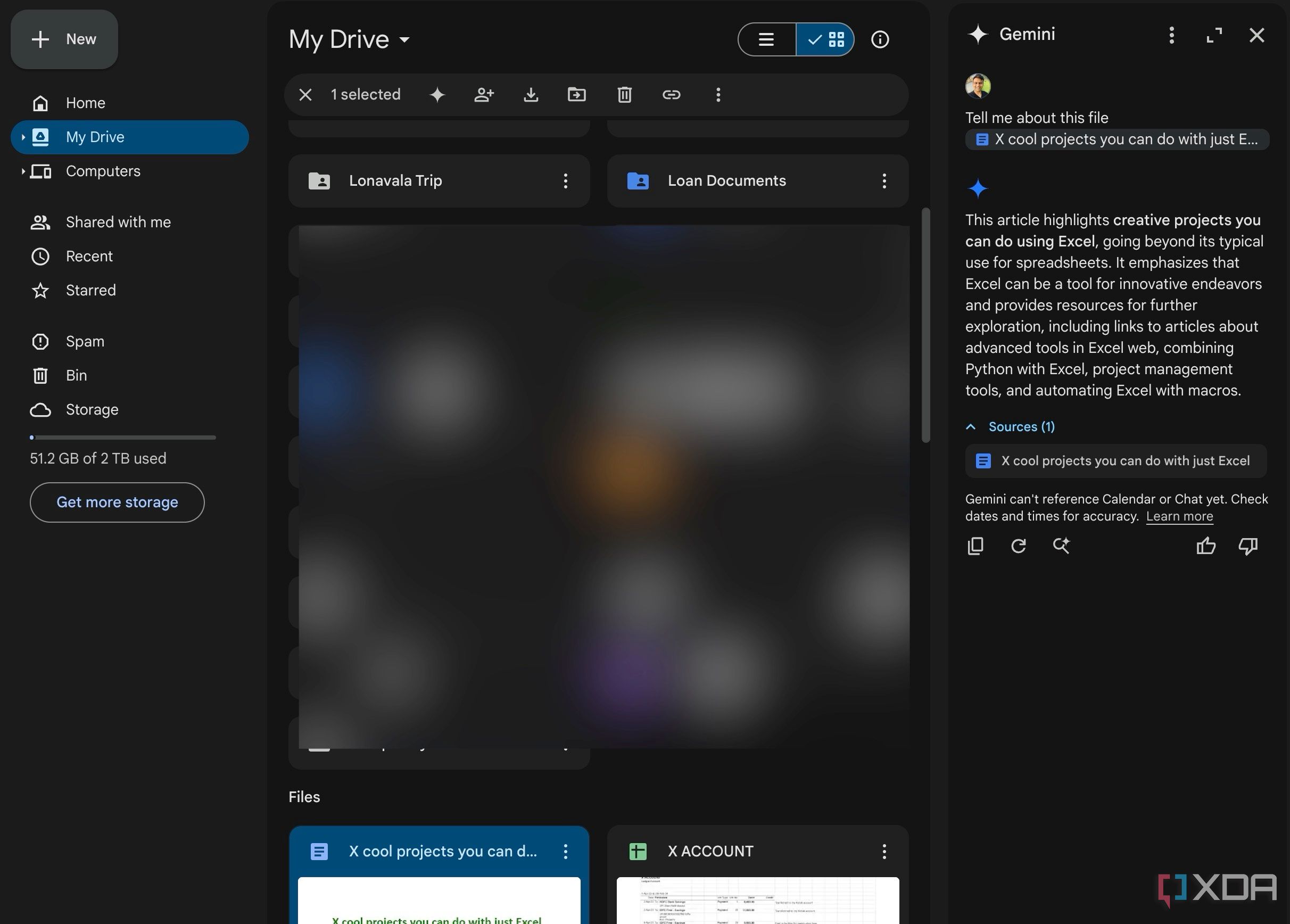Select My Drive in the sidebar

[130, 137]
